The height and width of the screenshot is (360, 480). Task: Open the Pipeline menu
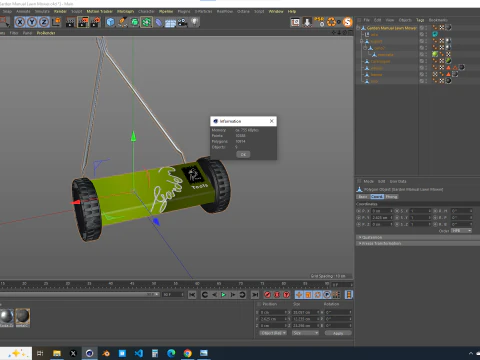[166, 11]
